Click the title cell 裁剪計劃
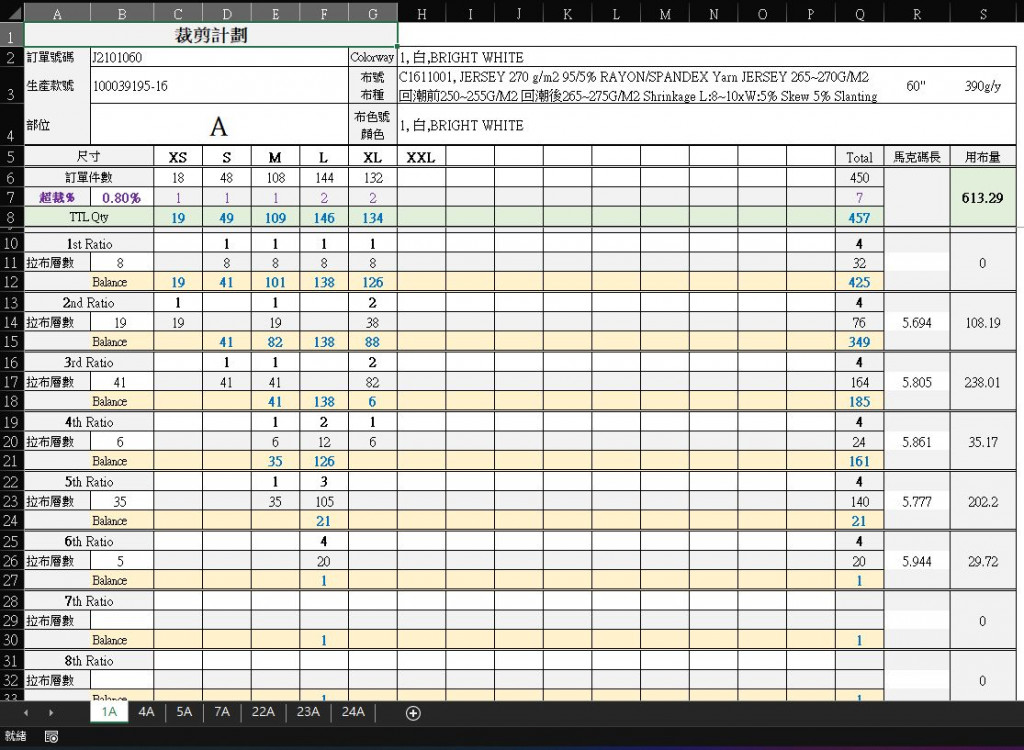Screen dimensions: 1024x750 [211, 35]
